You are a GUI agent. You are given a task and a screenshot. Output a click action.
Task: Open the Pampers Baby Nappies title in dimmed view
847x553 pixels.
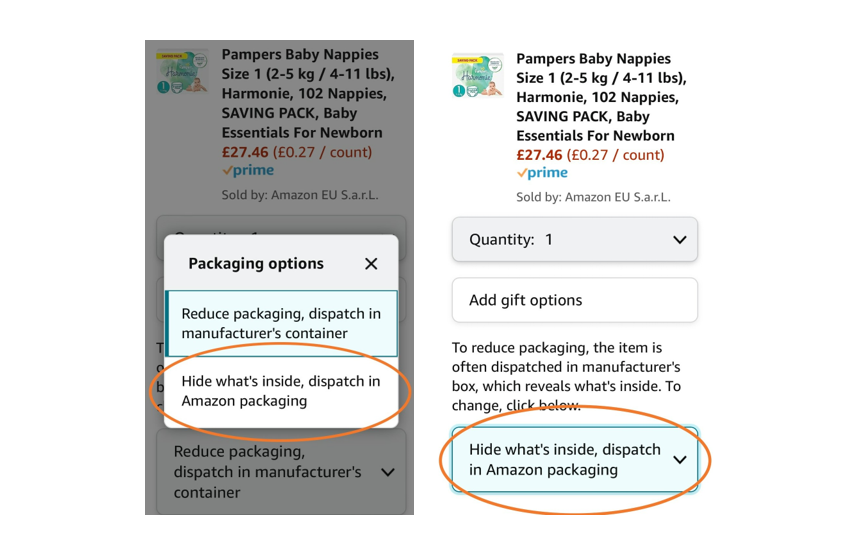click(301, 93)
